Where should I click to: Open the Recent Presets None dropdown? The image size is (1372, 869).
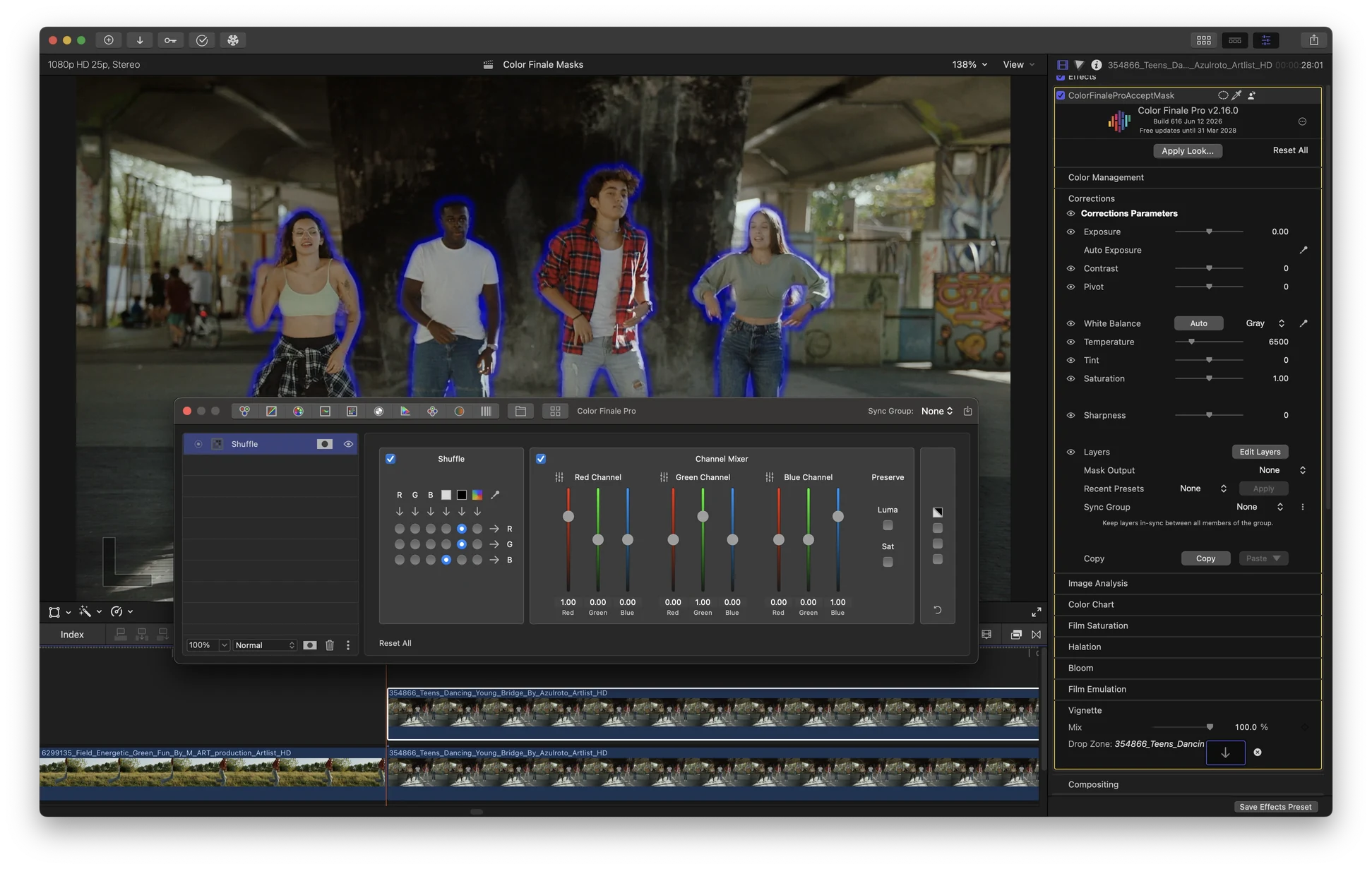pyautogui.click(x=1203, y=489)
